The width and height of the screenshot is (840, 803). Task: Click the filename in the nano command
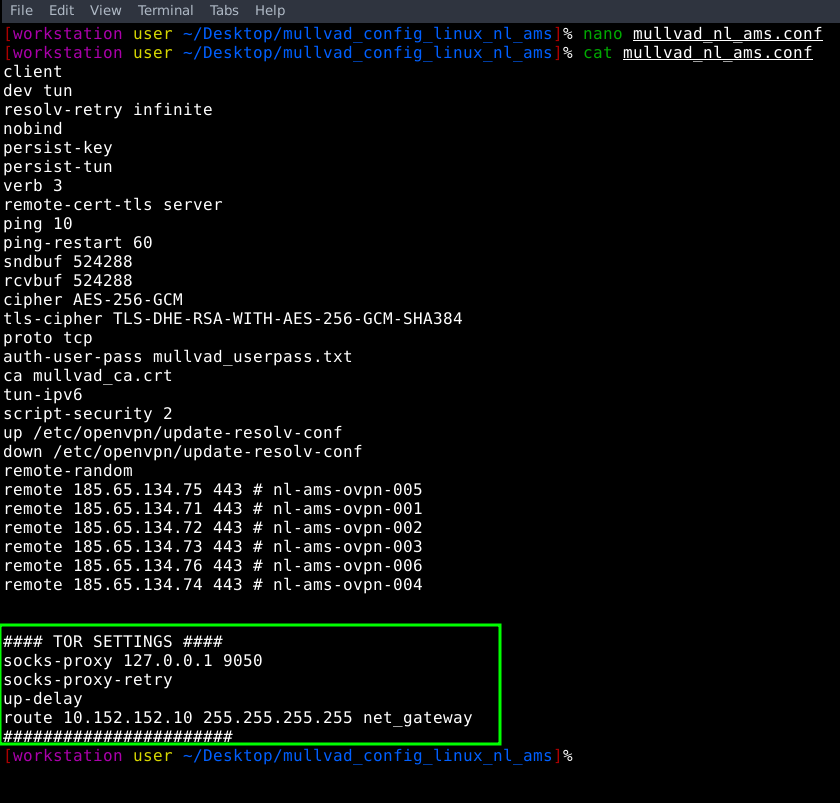727,34
